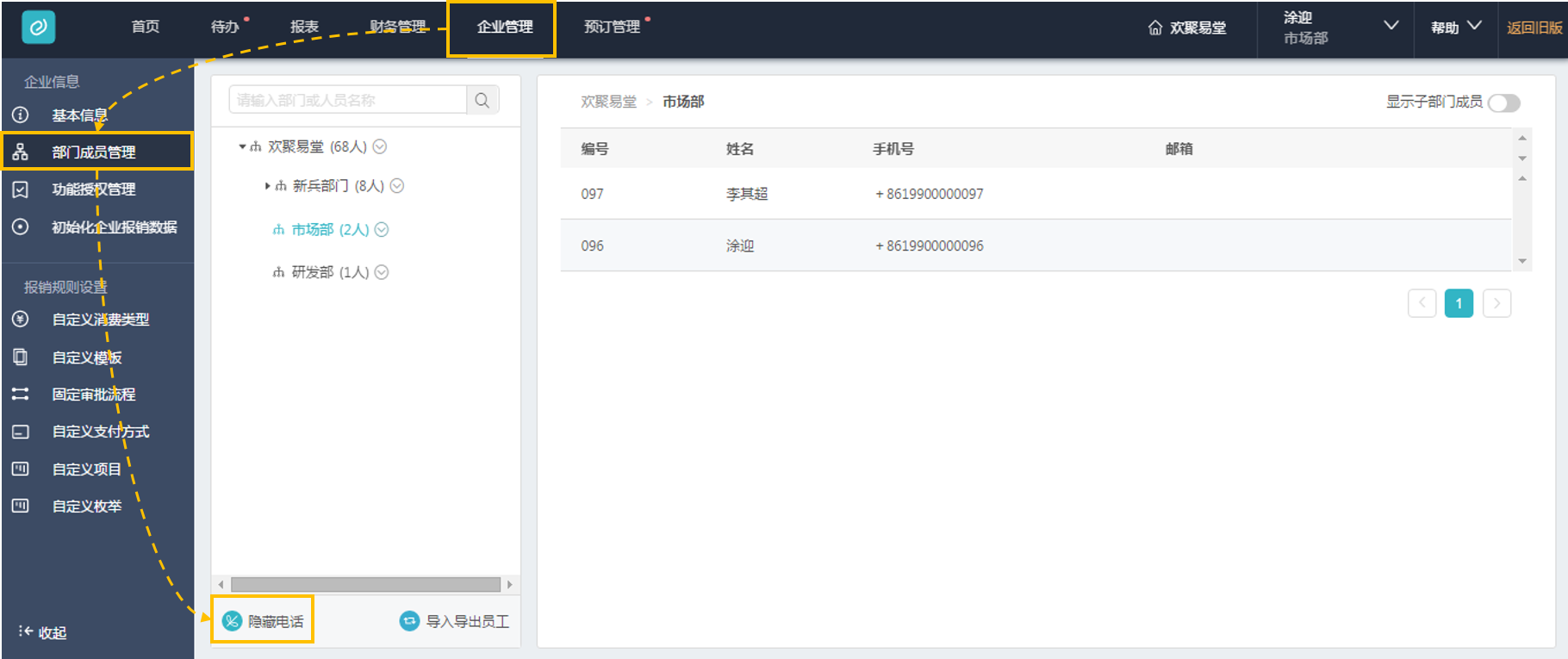Select the 新兵部门 (8人) tree item

pyautogui.click(x=339, y=186)
